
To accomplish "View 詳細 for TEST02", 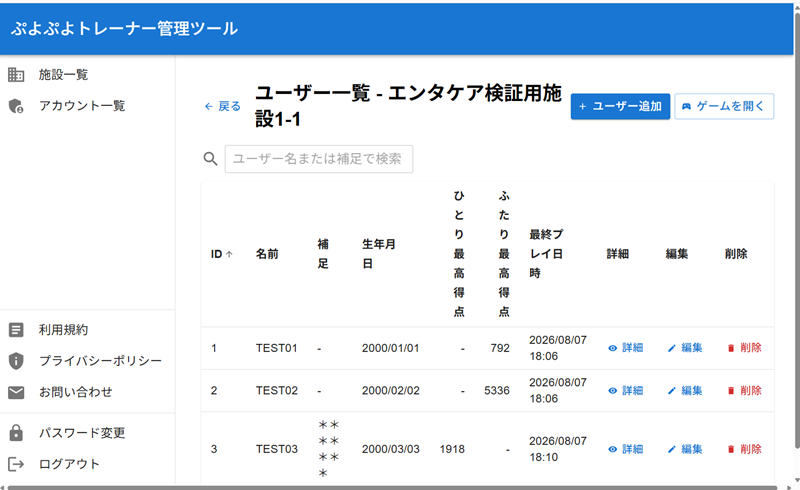I will pos(626,390).
